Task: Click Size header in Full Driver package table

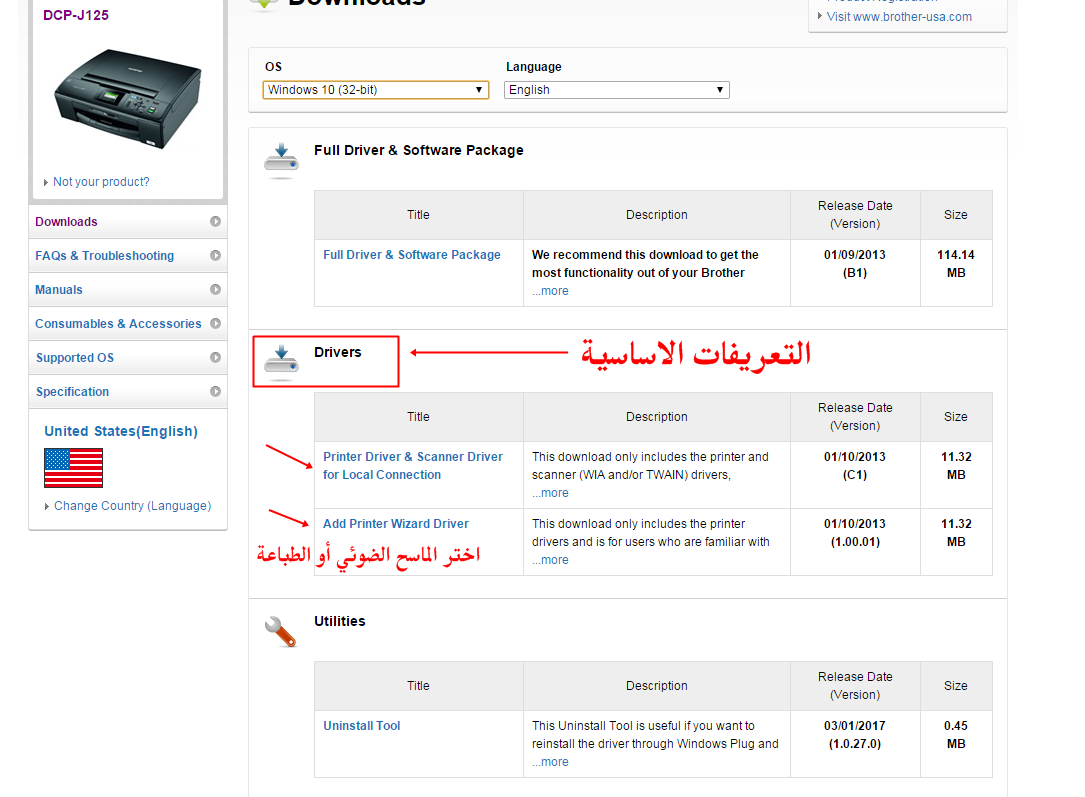Action: point(956,214)
